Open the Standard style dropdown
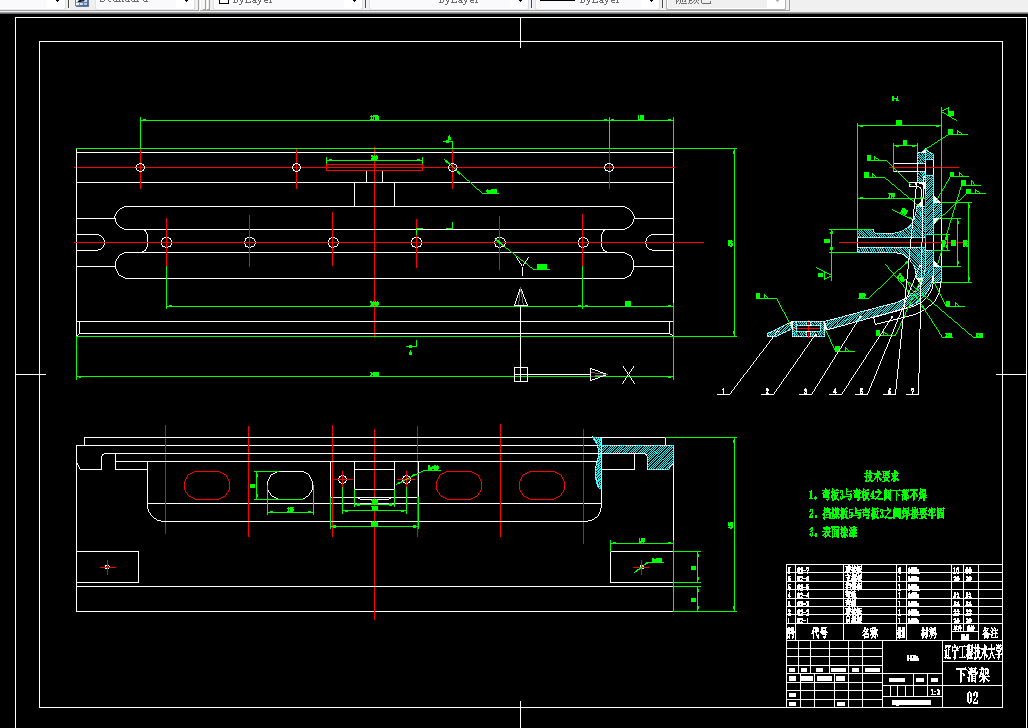Image resolution: width=1028 pixels, height=728 pixels. pyautogui.click(x=144, y=3)
